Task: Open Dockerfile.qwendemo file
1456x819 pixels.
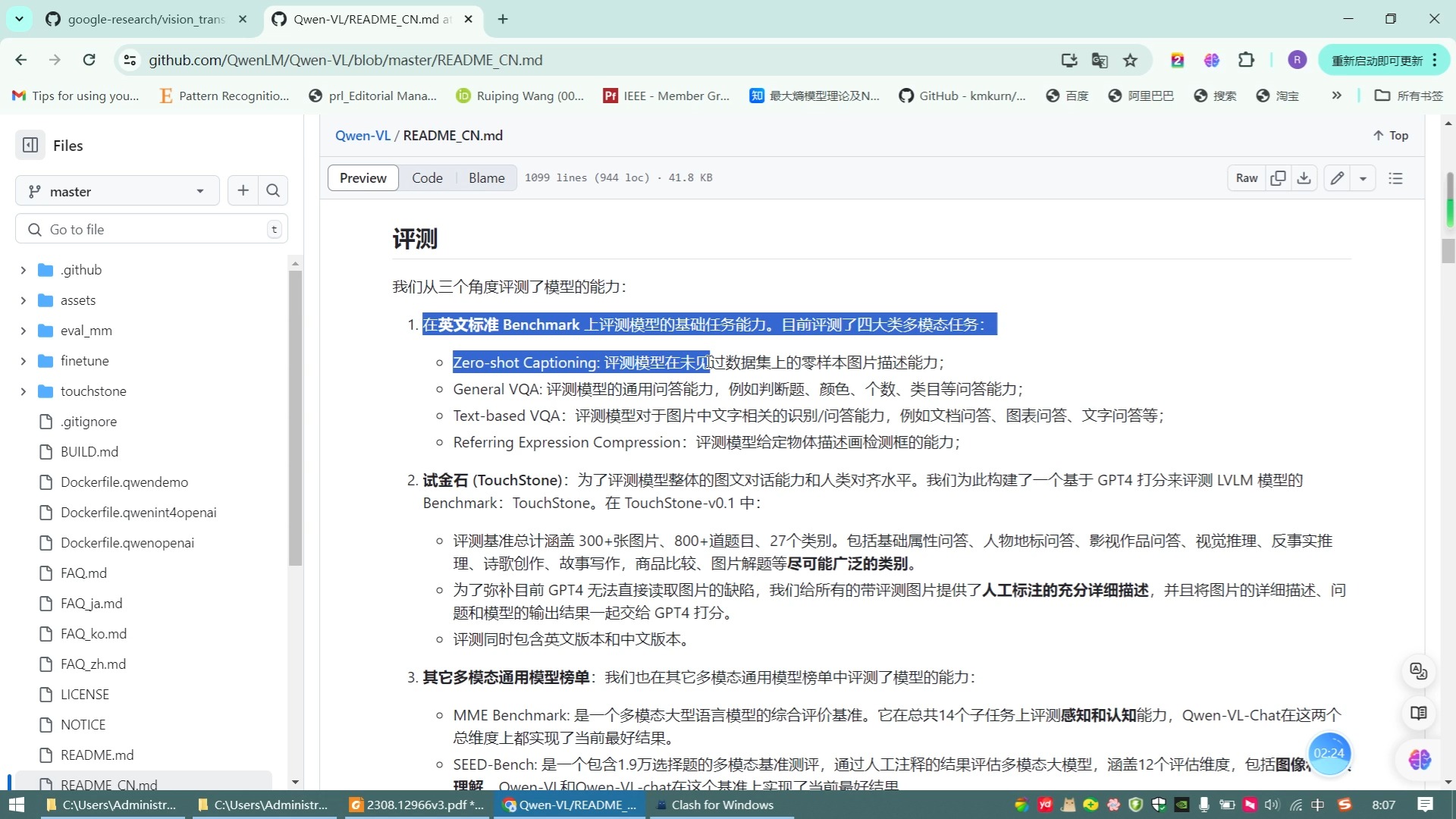Action: [124, 482]
